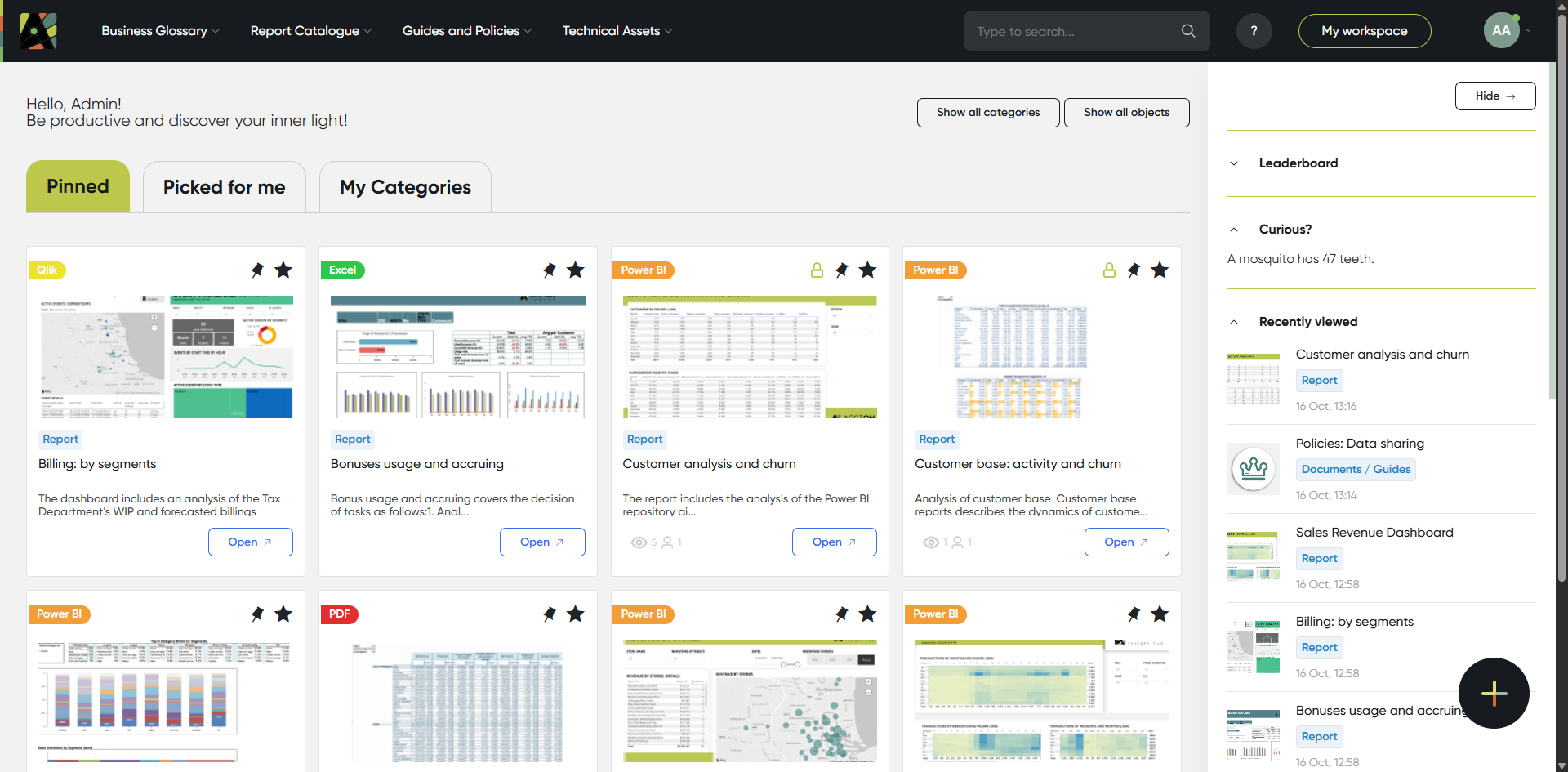Screen dimensions: 1568x772
Task: Click the floating plus add button
Action: coord(1494,693)
